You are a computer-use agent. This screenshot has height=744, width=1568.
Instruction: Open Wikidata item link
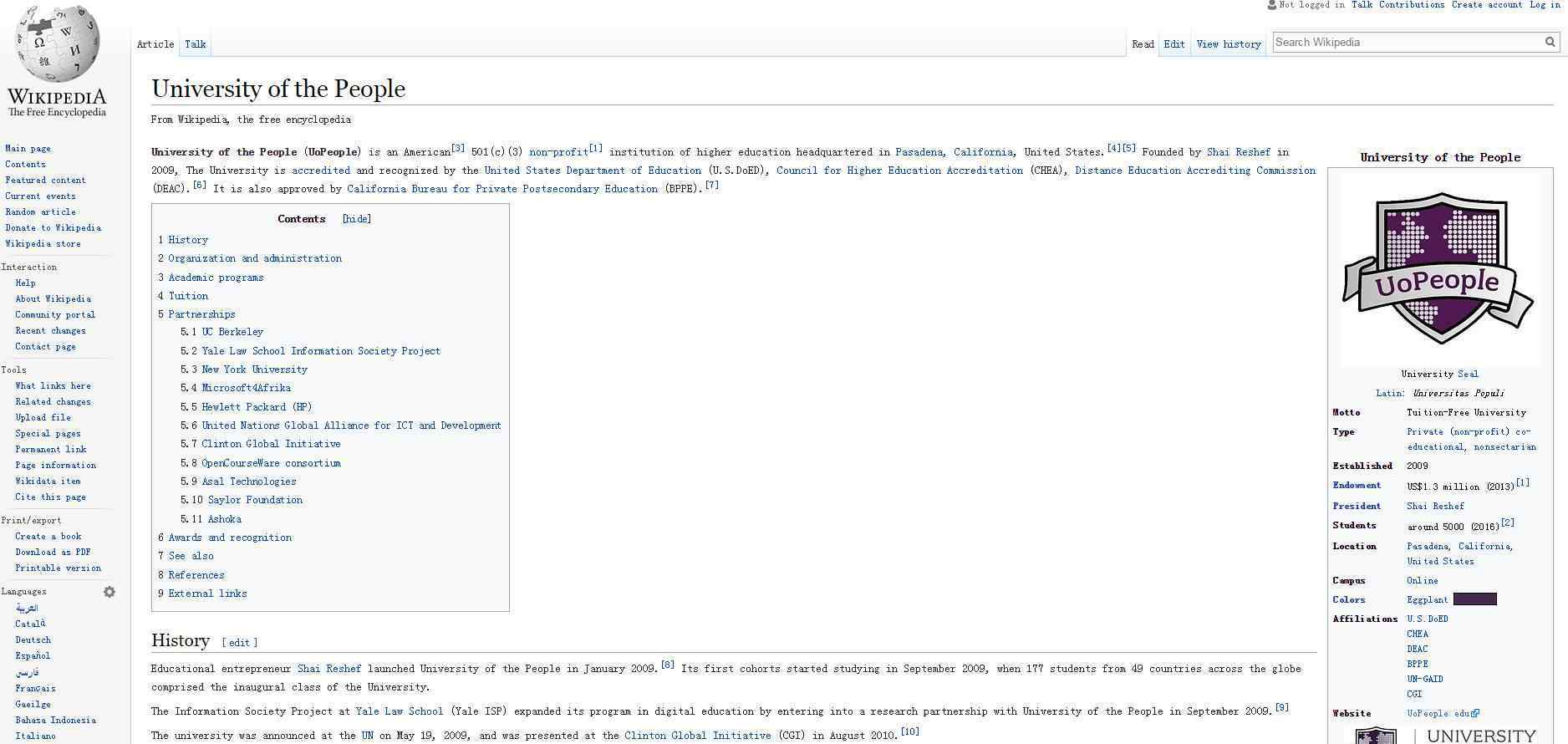tap(48, 482)
